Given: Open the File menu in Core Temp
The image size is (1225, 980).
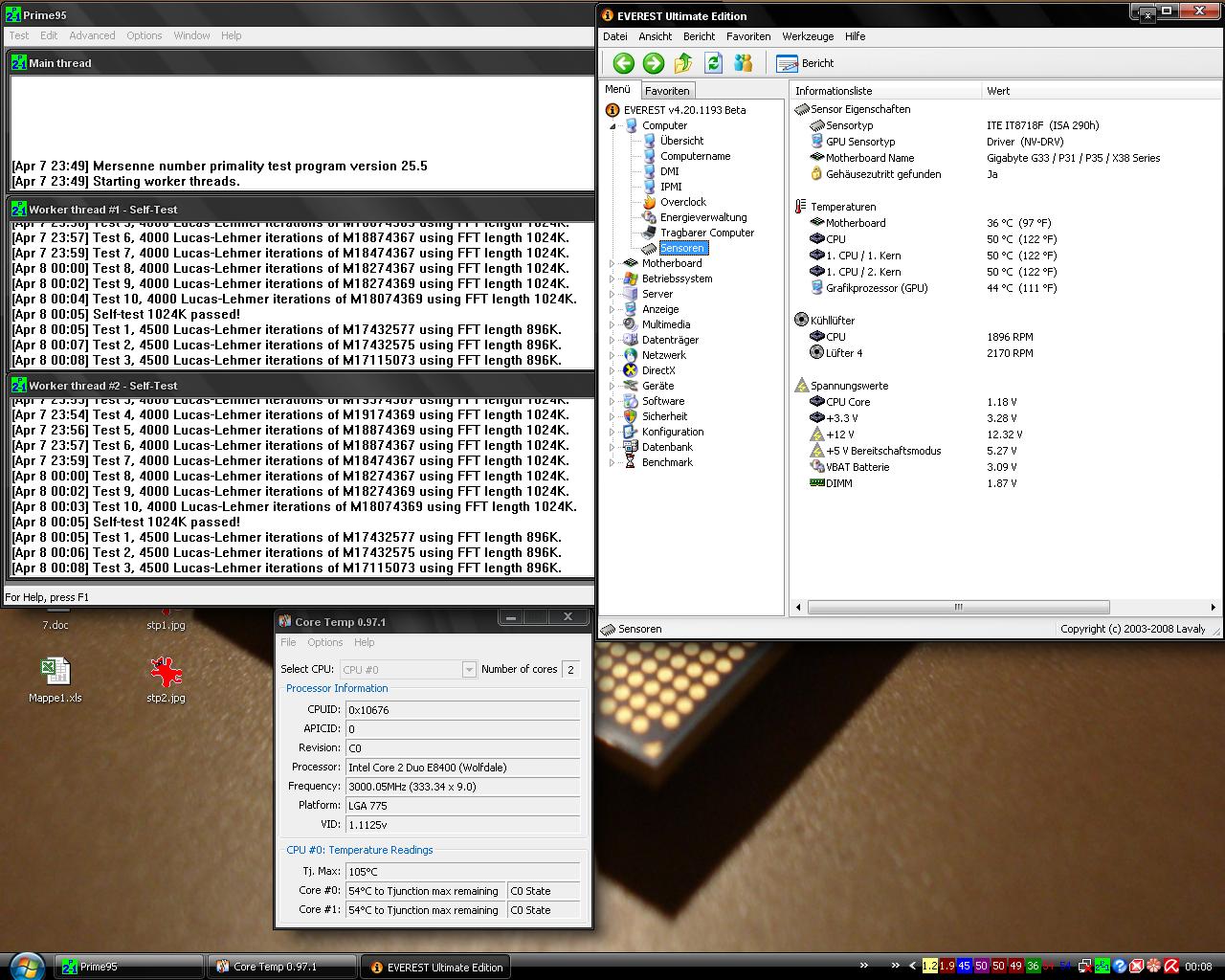Looking at the screenshot, I should coord(288,642).
